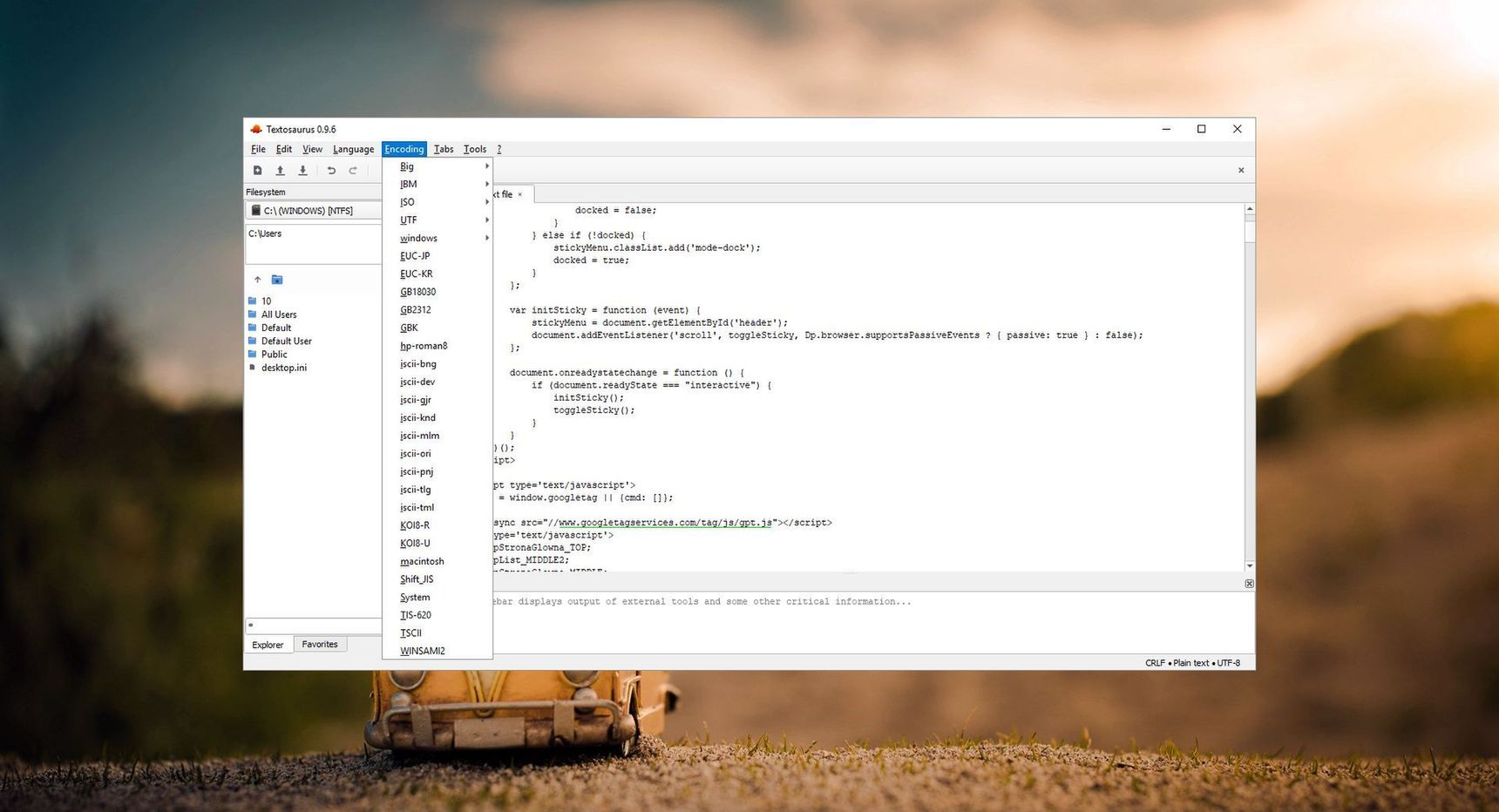Viewport: 1499px width, 812px height.
Task: Expand the ISO encoding submenu
Action: click(x=437, y=202)
